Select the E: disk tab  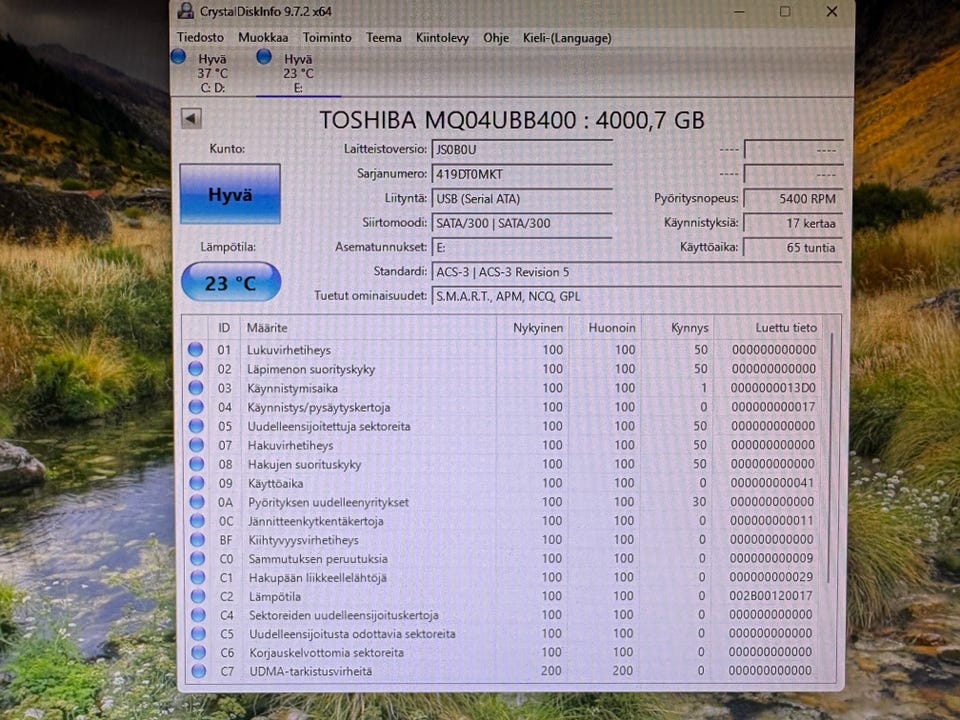click(x=298, y=72)
